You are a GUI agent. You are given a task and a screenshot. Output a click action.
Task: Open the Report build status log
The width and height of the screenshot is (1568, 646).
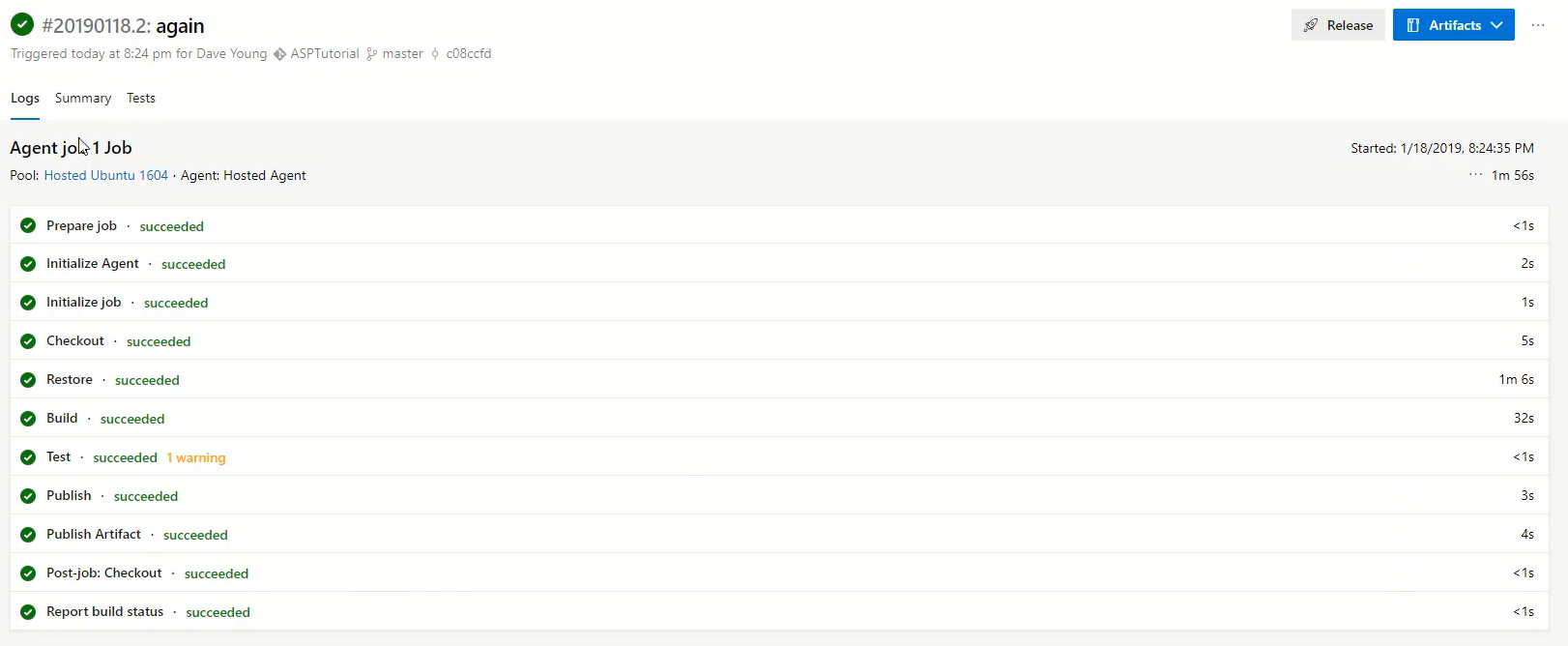(x=779, y=611)
